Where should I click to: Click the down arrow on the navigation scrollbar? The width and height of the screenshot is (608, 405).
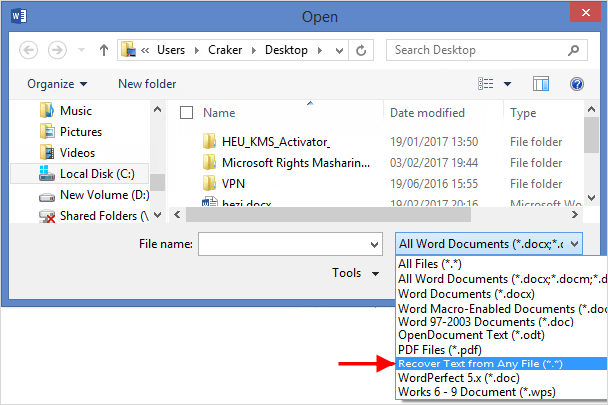pos(157,215)
